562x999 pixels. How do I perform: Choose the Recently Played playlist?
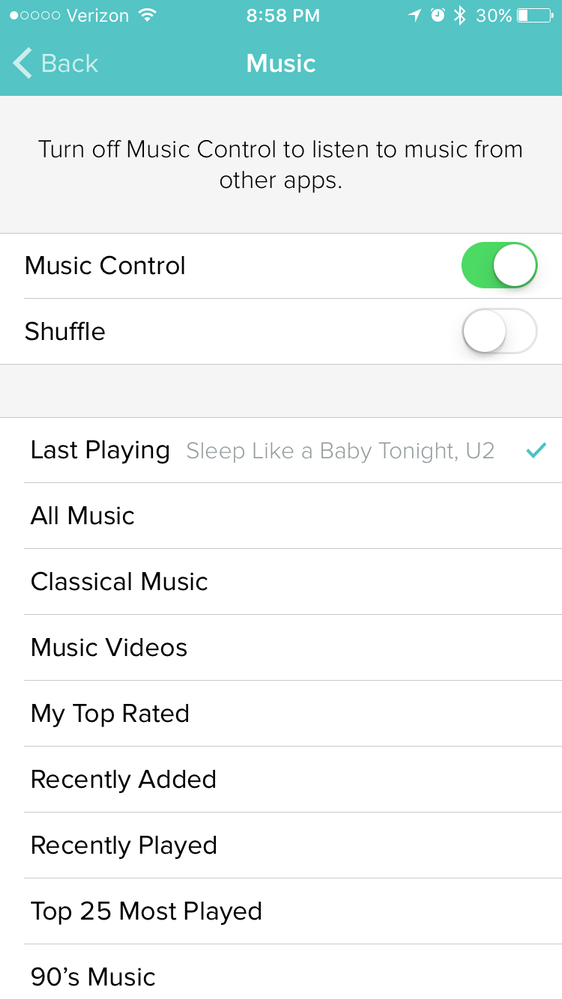(x=281, y=845)
